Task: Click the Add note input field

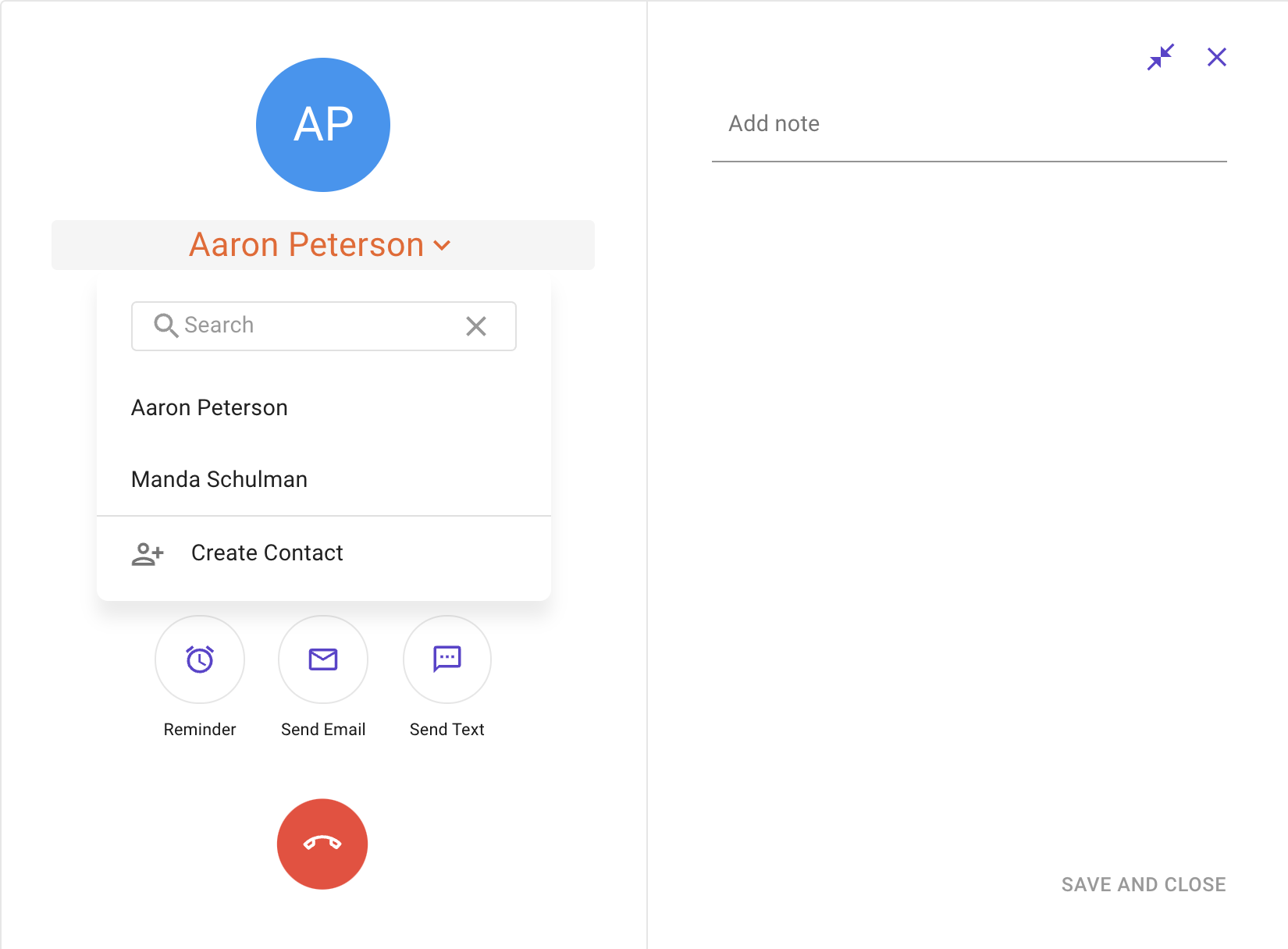Action: click(970, 125)
